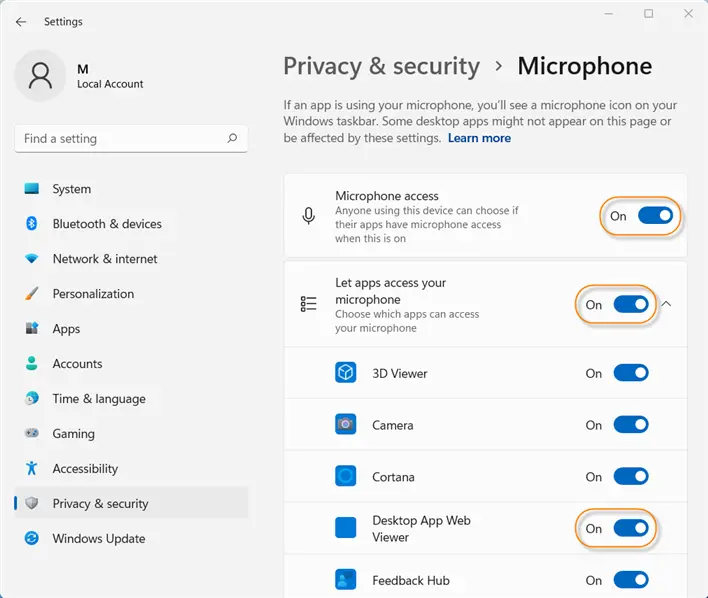
Task: Click the Accessibility figure icon
Action: coord(32,468)
